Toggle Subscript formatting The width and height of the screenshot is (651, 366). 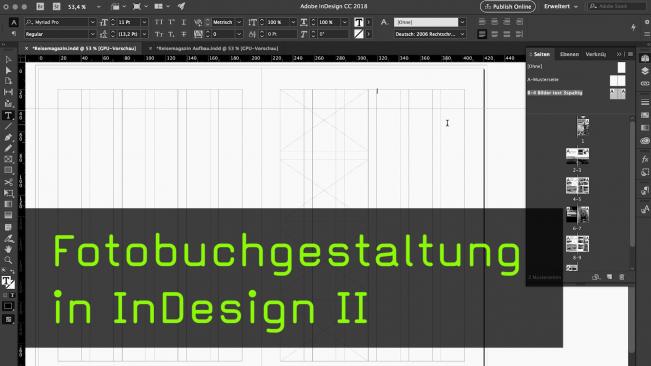coord(171,34)
